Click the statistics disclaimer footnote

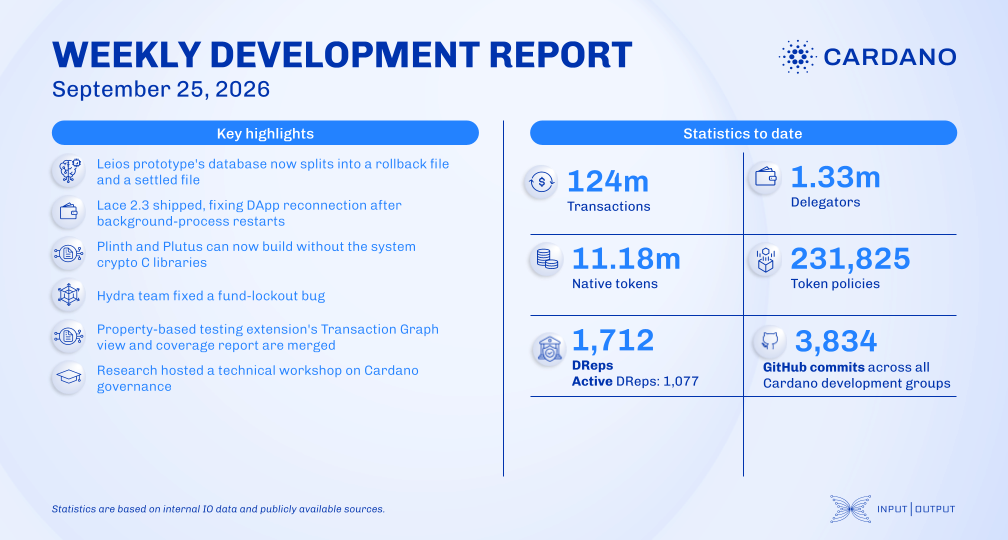(219, 509)
